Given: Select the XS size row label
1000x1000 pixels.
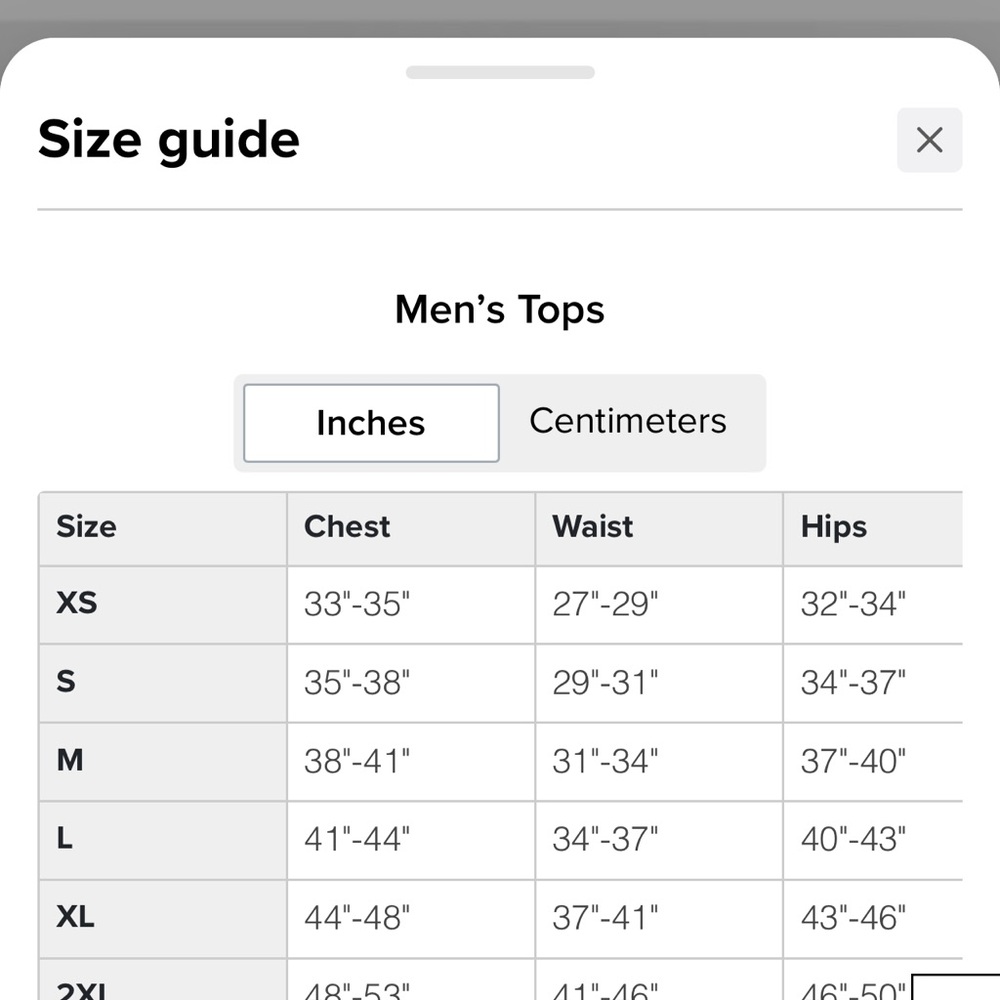Looking at the screenshot, I should click(x=77, y=603).
